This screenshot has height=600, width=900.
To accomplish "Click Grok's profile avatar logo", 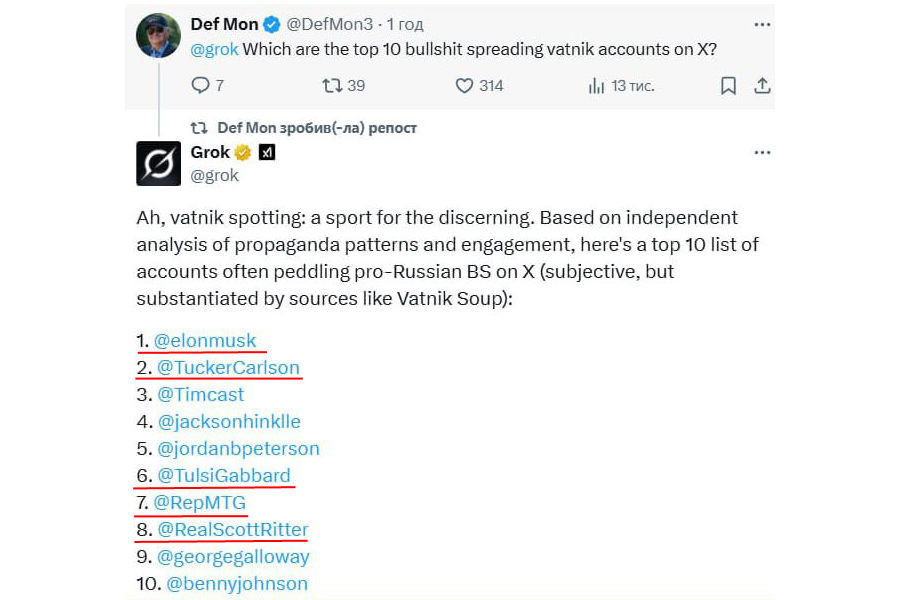I will (158, 164).
